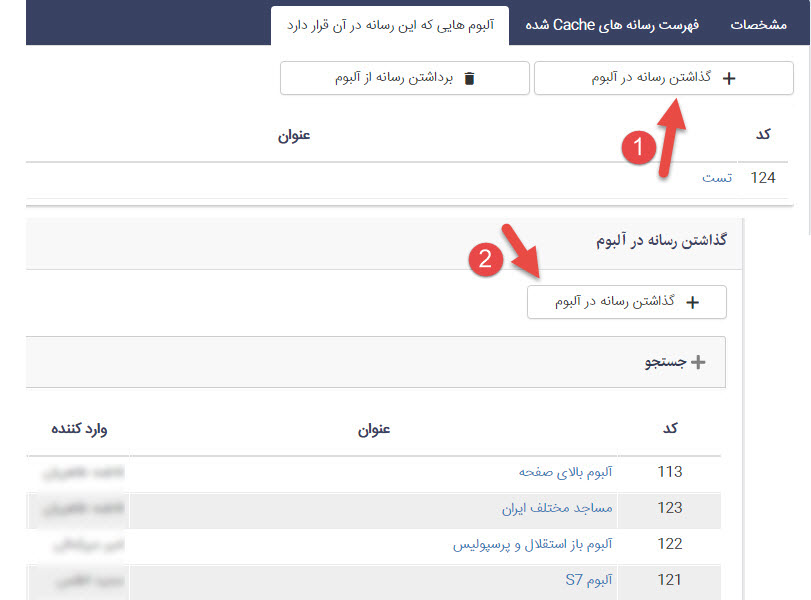The width and height of the screenshot is (811, 600).
Task: Expand the 'جستجو' search panel
Action: pyautogui.click(x=674, y=362)
